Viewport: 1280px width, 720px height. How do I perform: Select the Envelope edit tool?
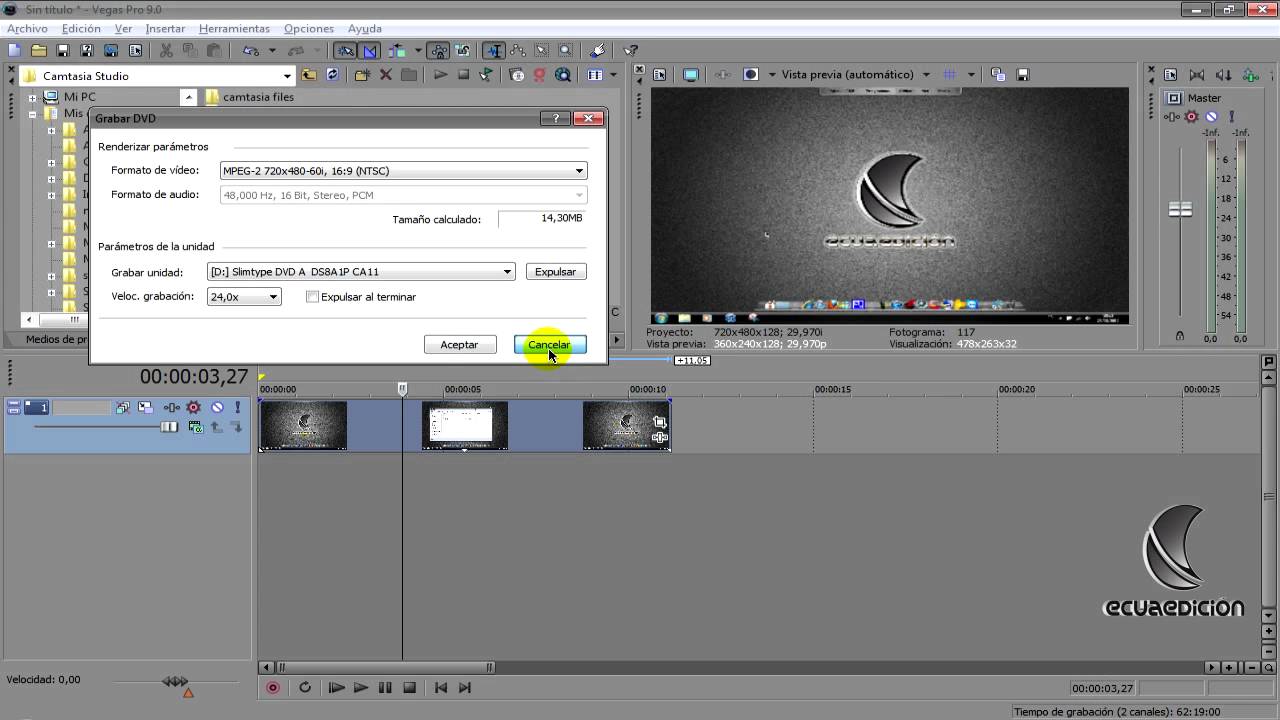tap(518, 50)
